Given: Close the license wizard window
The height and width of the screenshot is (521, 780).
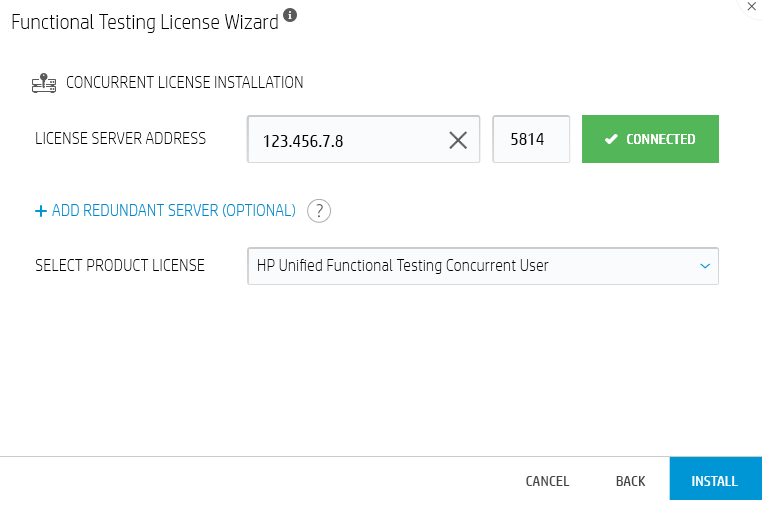Looking at the screenshot, I should pyautogui.click(x=752, y=6).
